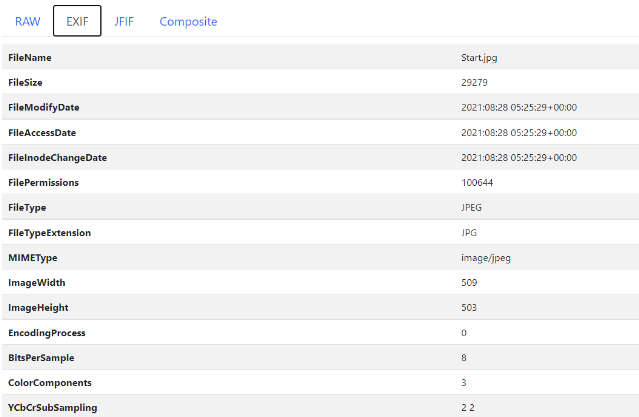Viewport: 639px width, 417px height.
Task: Switch to the RAW tab
Action: point(27,21)
